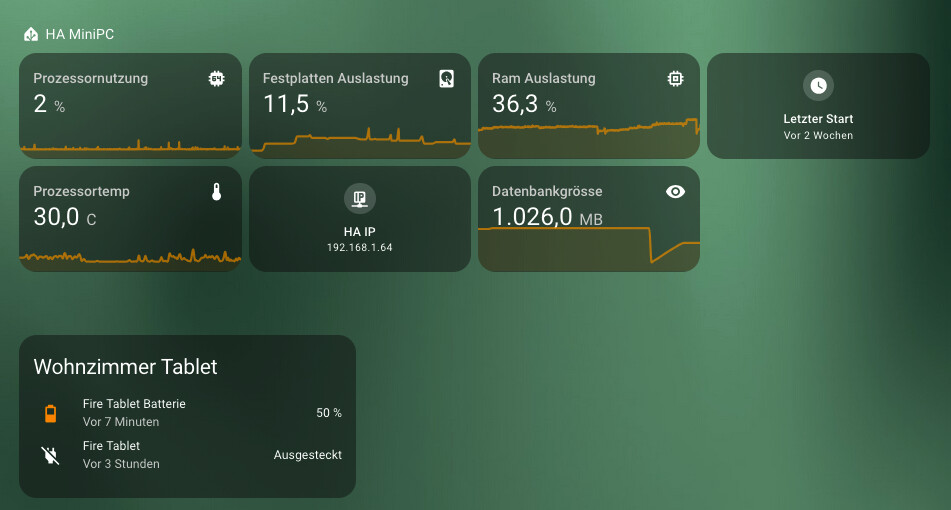The height and width of the screenshot is (510, 951).
Task: Click the orange battery icon for Fire Tablet Batterie
Action: tap(50, 413)
